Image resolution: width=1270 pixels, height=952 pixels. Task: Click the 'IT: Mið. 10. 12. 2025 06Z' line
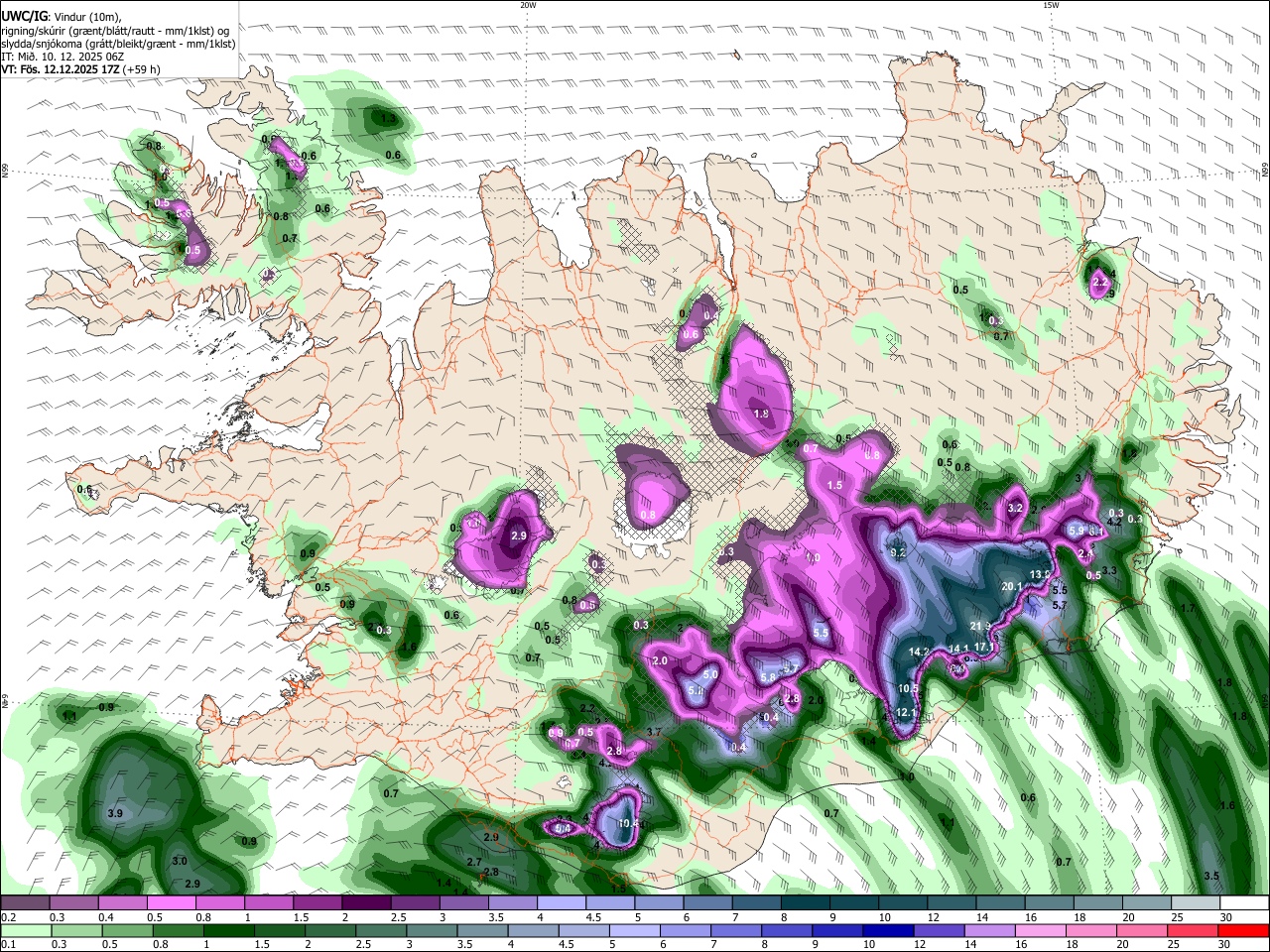click(x=62, y=57)
